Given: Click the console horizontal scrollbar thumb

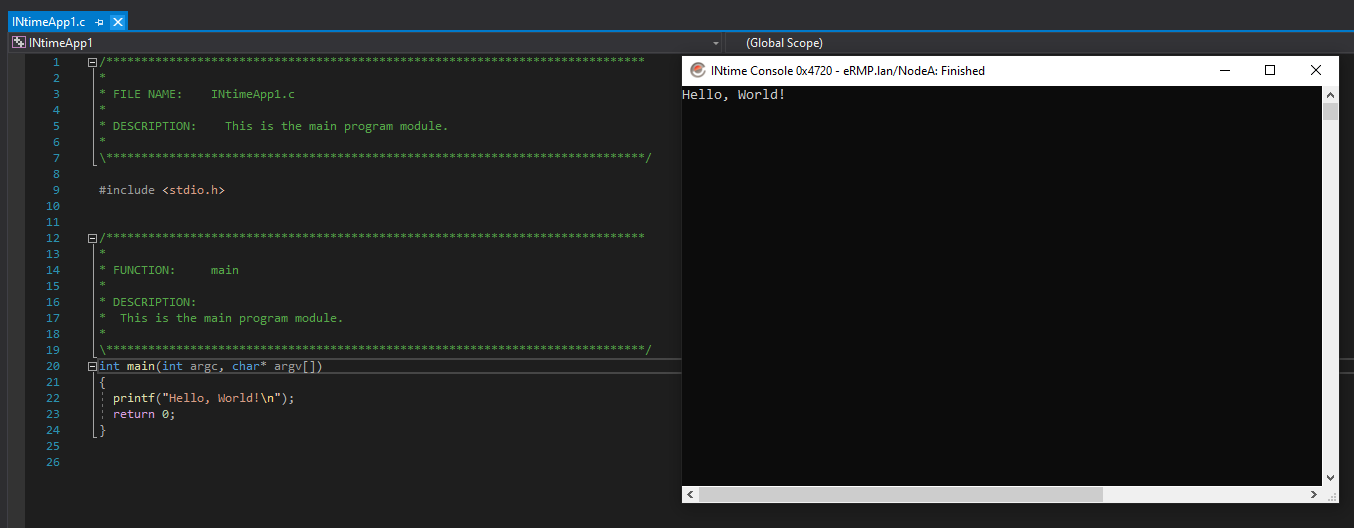Looking at the screenshot, I should (900, 495).
